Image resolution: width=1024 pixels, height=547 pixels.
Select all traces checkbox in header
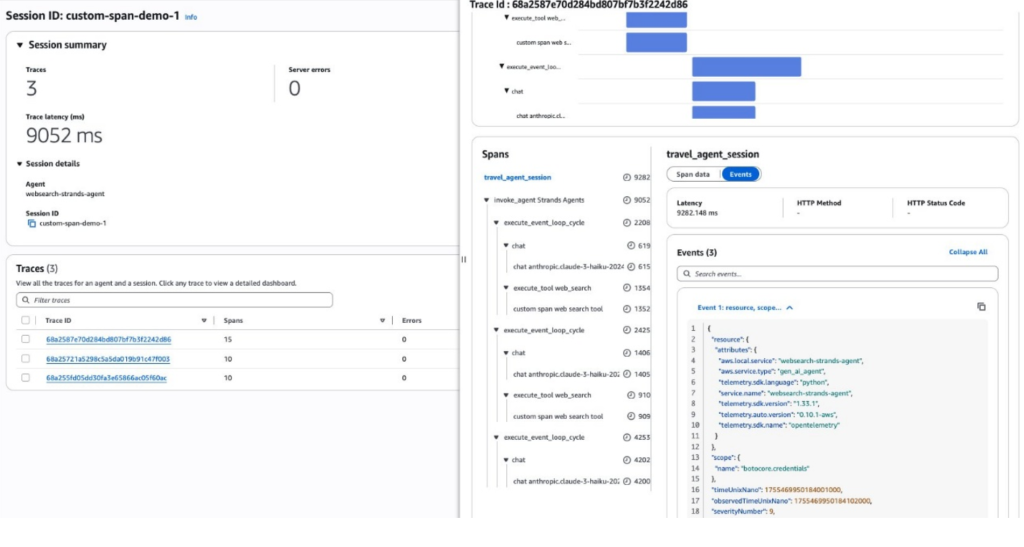pos(25,320)
